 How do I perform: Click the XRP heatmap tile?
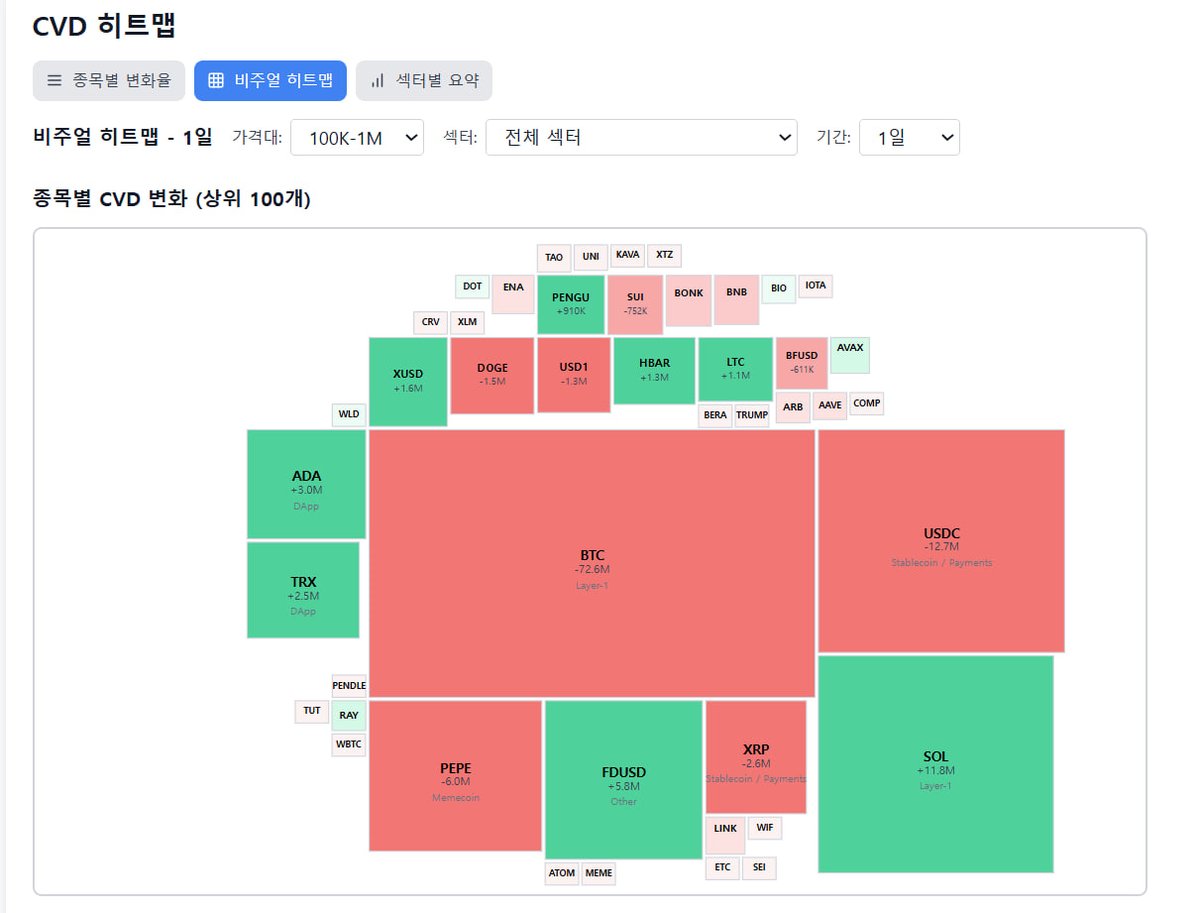pos(755,757)
